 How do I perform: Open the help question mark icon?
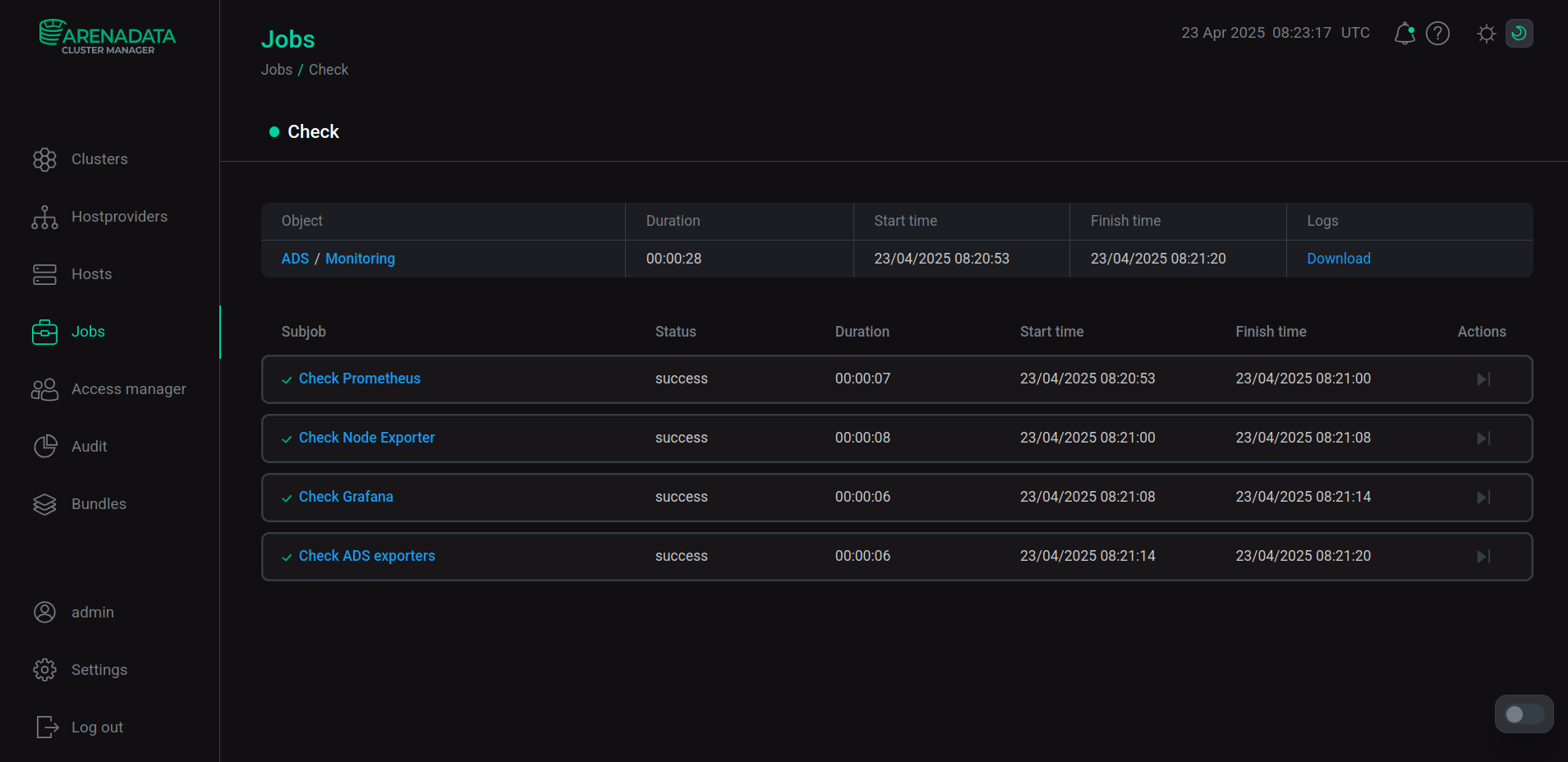[x=1437, y=33]
